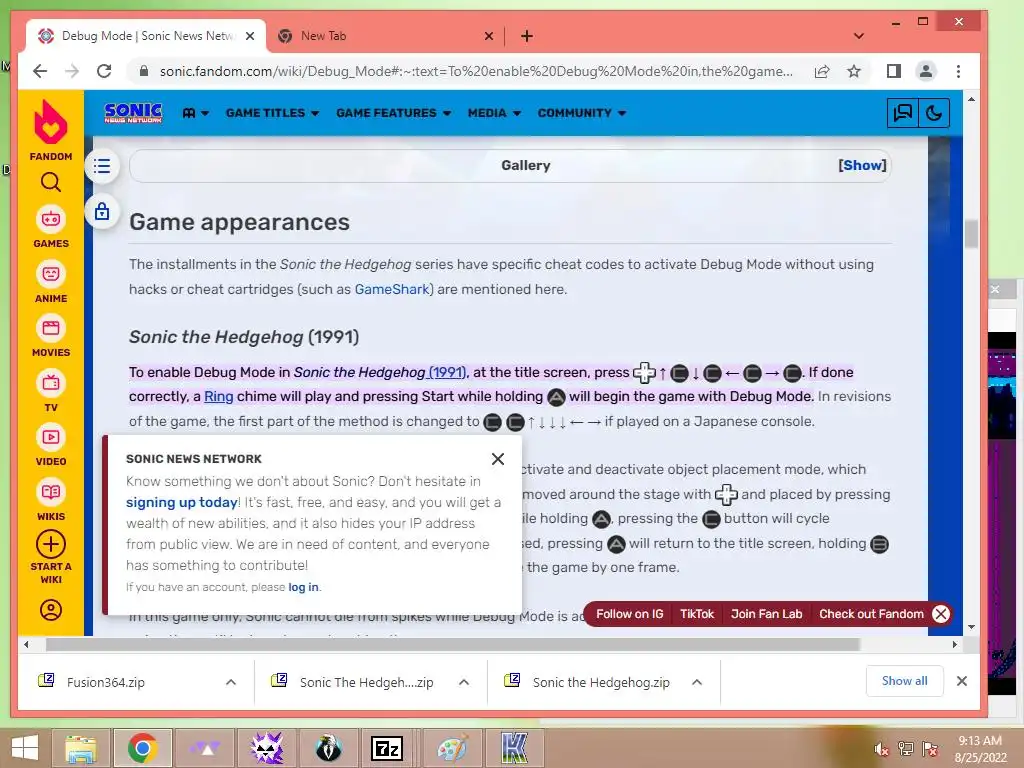
Task: Open the user profile icon in the sidebar
Action: [x=51, y=610]
